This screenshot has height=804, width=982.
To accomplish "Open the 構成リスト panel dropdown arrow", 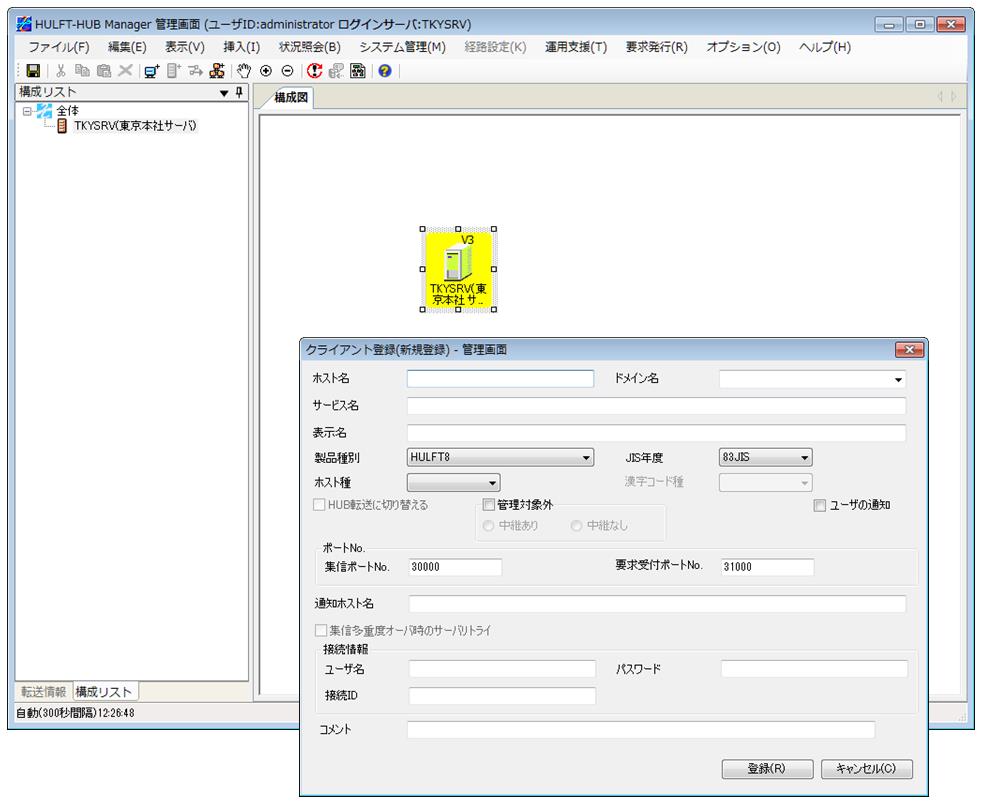I will 224,93.
